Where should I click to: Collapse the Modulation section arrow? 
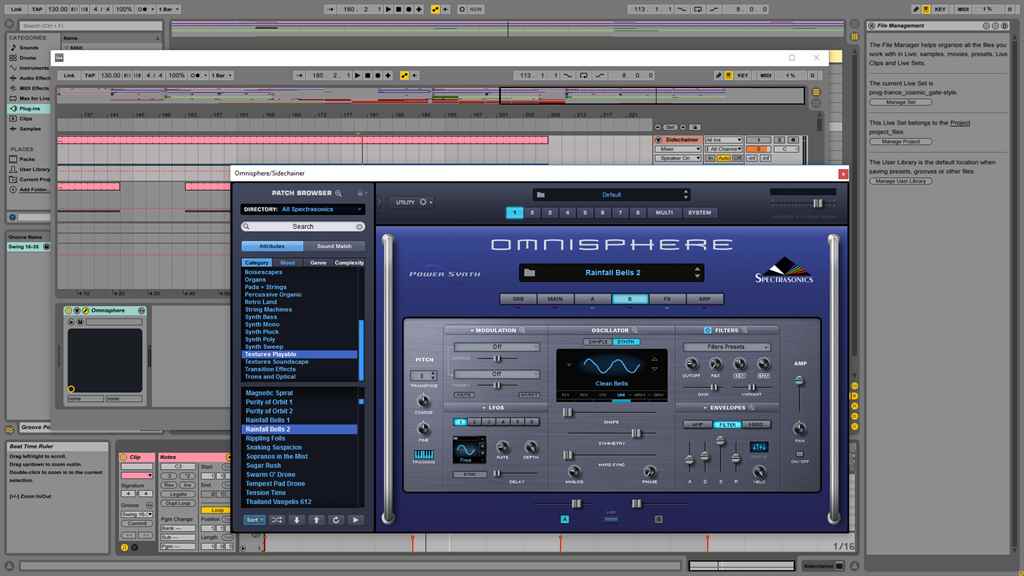472,330
